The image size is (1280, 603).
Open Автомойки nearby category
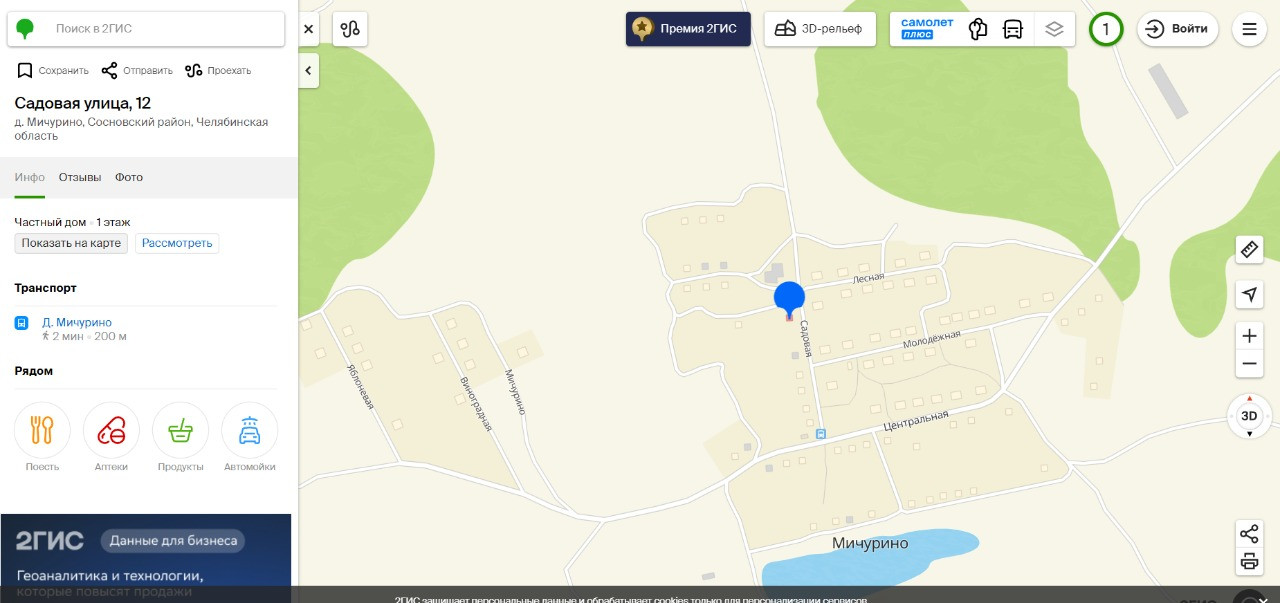pyautogui.click(x=249, y=431)
